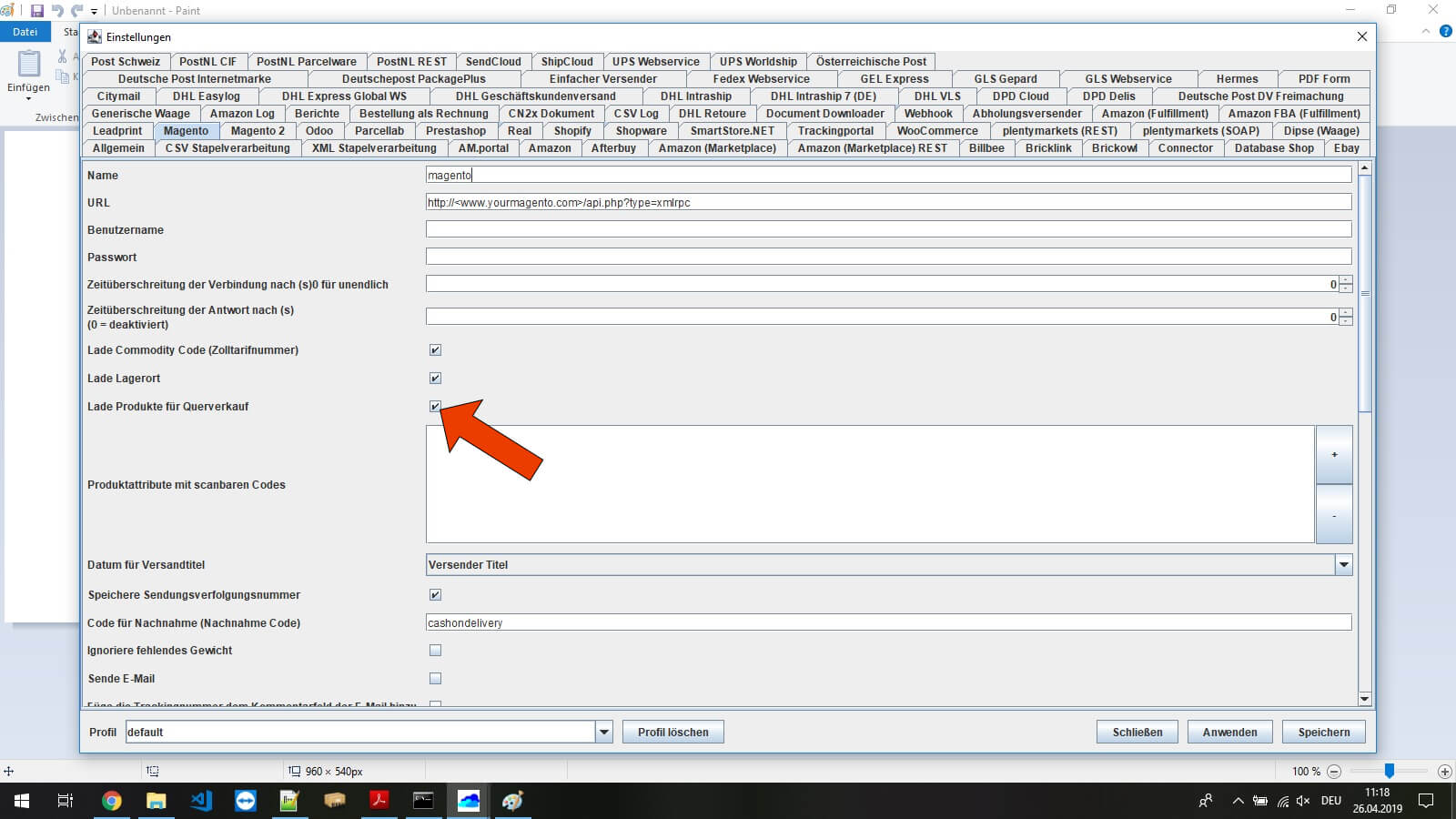Open the Wi-Fi network tray icon
The height and width of the screenshot is (819, 1456).
(1282, 801)
